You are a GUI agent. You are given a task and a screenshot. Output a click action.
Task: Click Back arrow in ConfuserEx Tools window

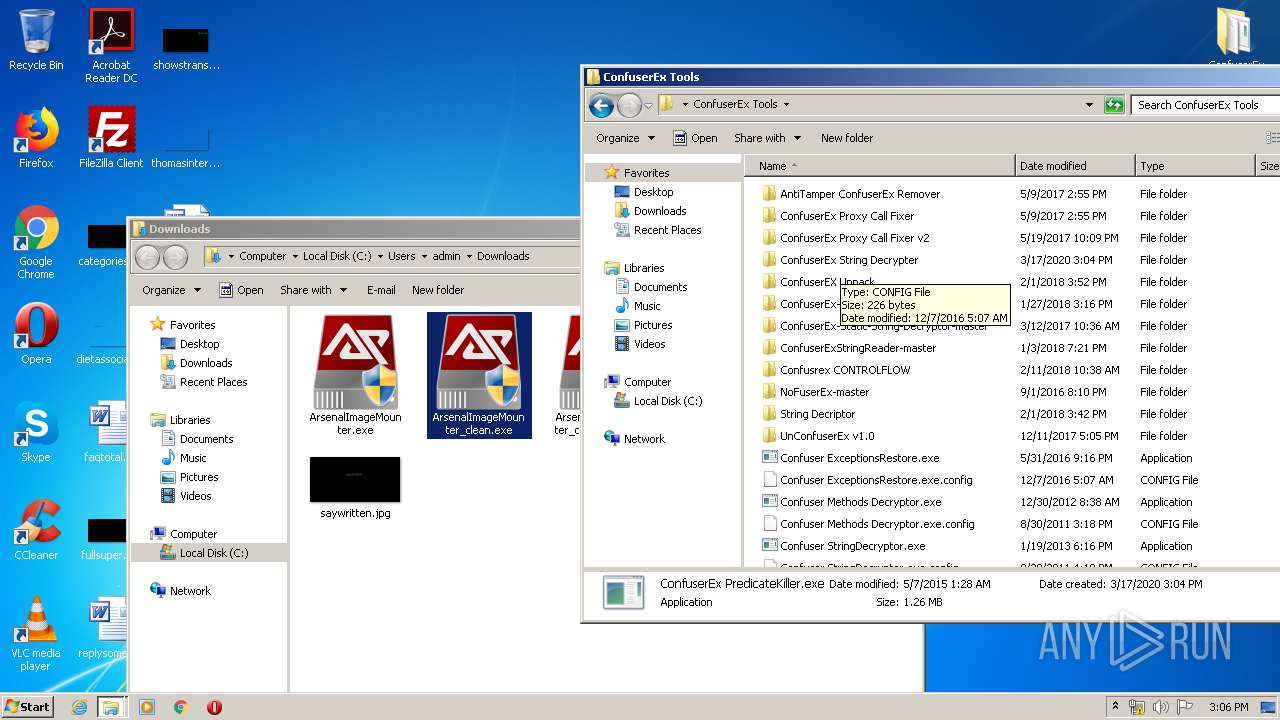(x=601, y=105)
